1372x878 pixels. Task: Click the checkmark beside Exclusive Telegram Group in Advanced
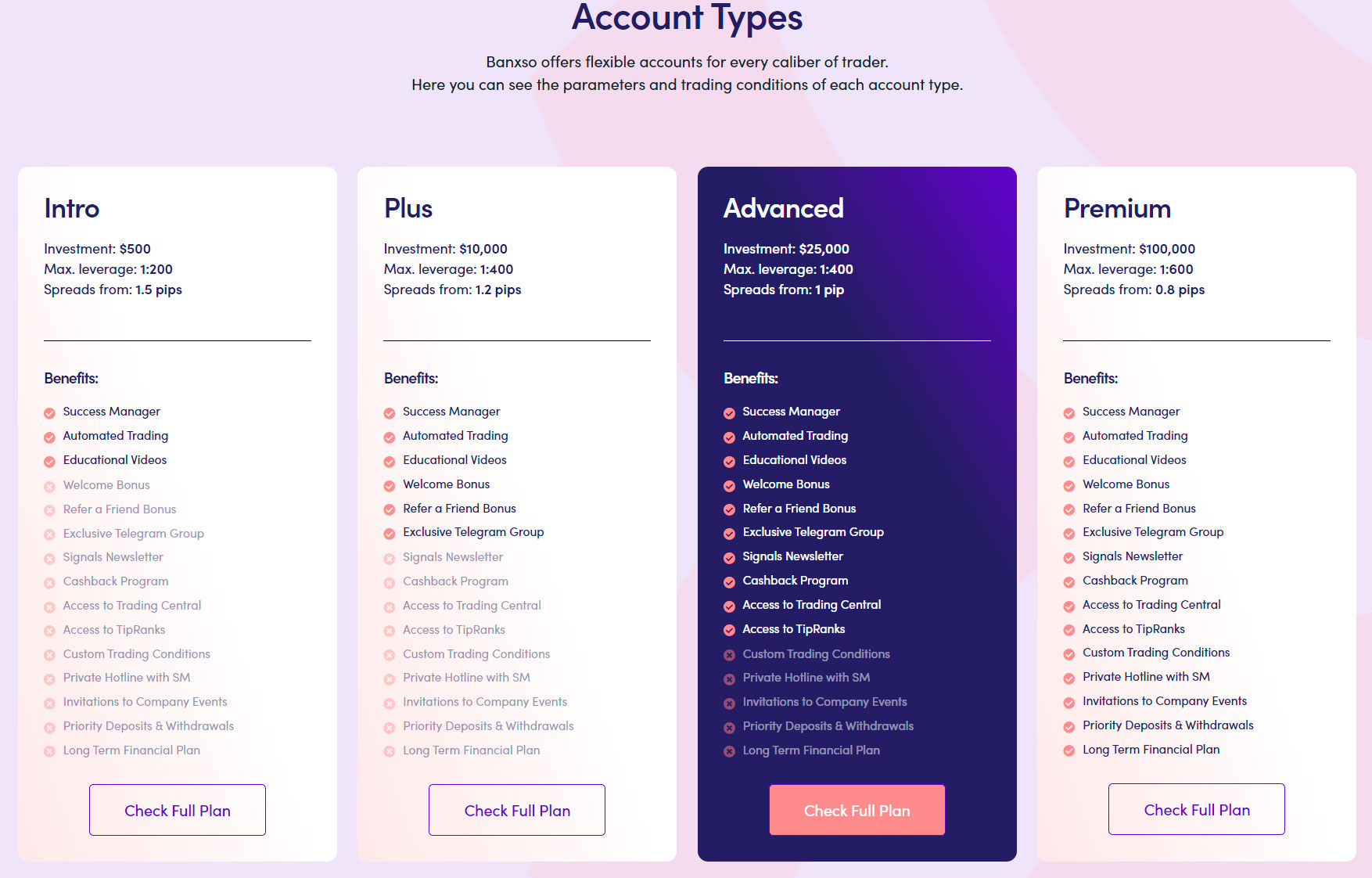[x=728, y=532]
